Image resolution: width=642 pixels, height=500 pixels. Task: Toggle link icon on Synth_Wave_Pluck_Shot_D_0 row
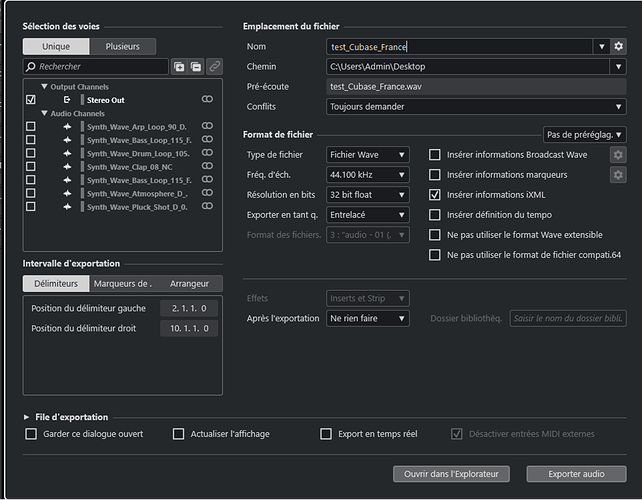pyautogui.click(x=207, y=206)
